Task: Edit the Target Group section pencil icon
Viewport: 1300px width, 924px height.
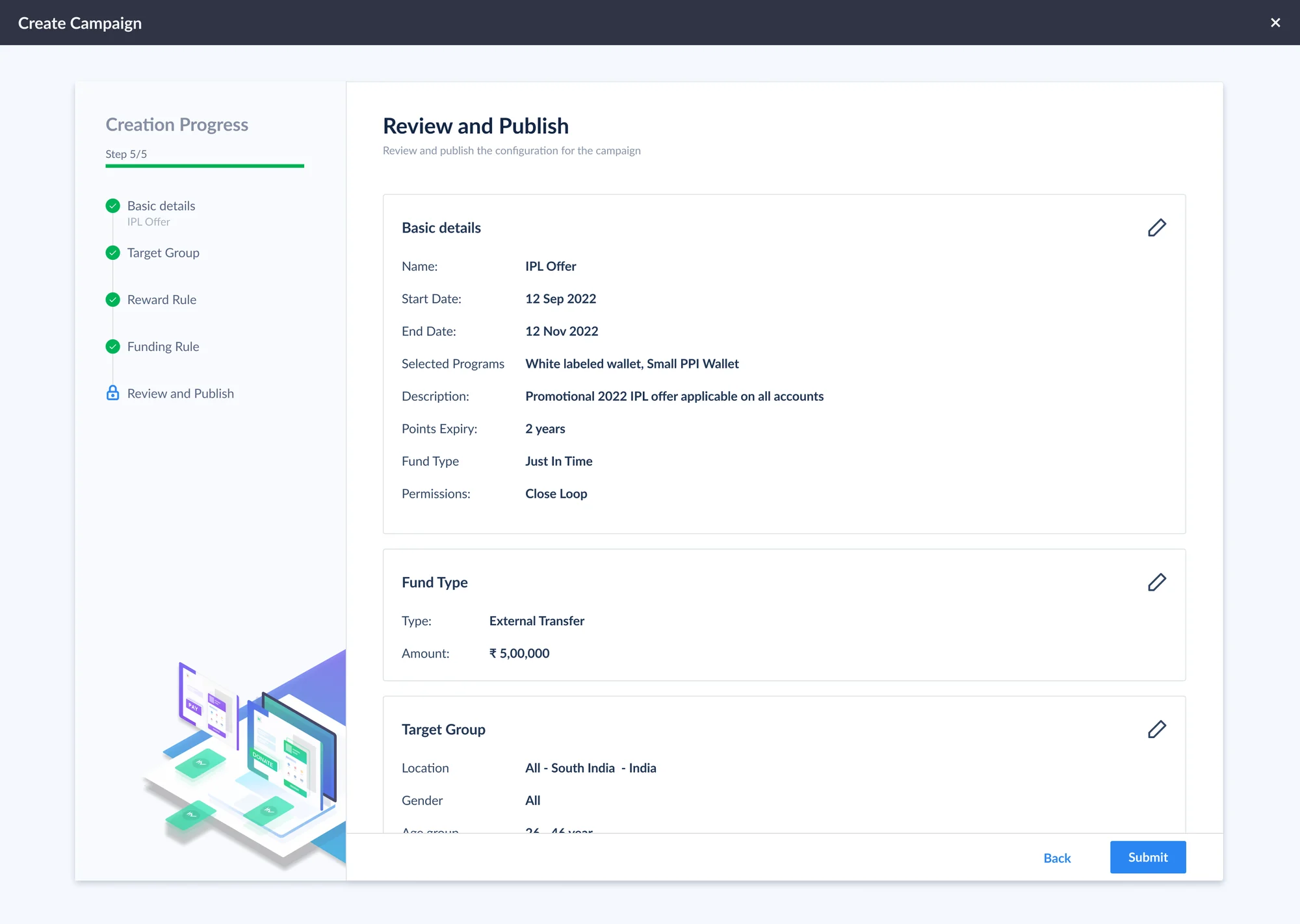Action: 1157,729
